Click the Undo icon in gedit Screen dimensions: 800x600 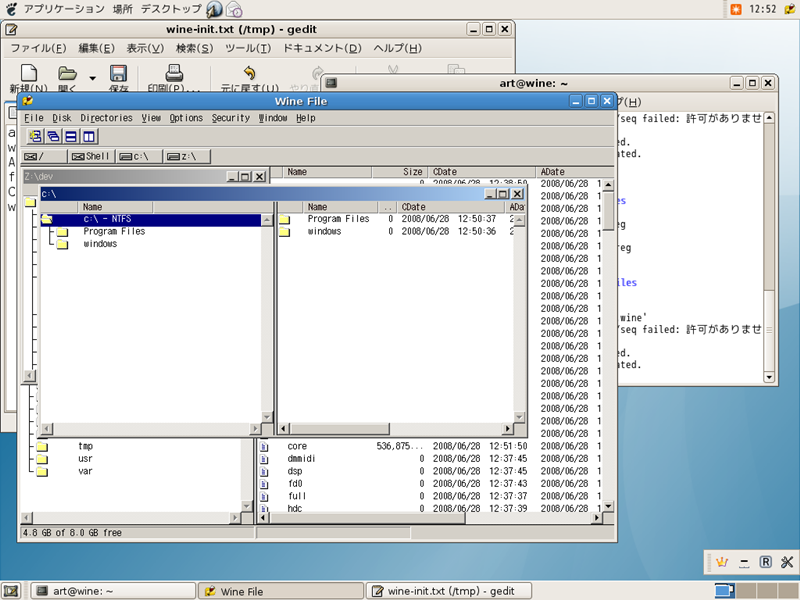tap(249, 73)
